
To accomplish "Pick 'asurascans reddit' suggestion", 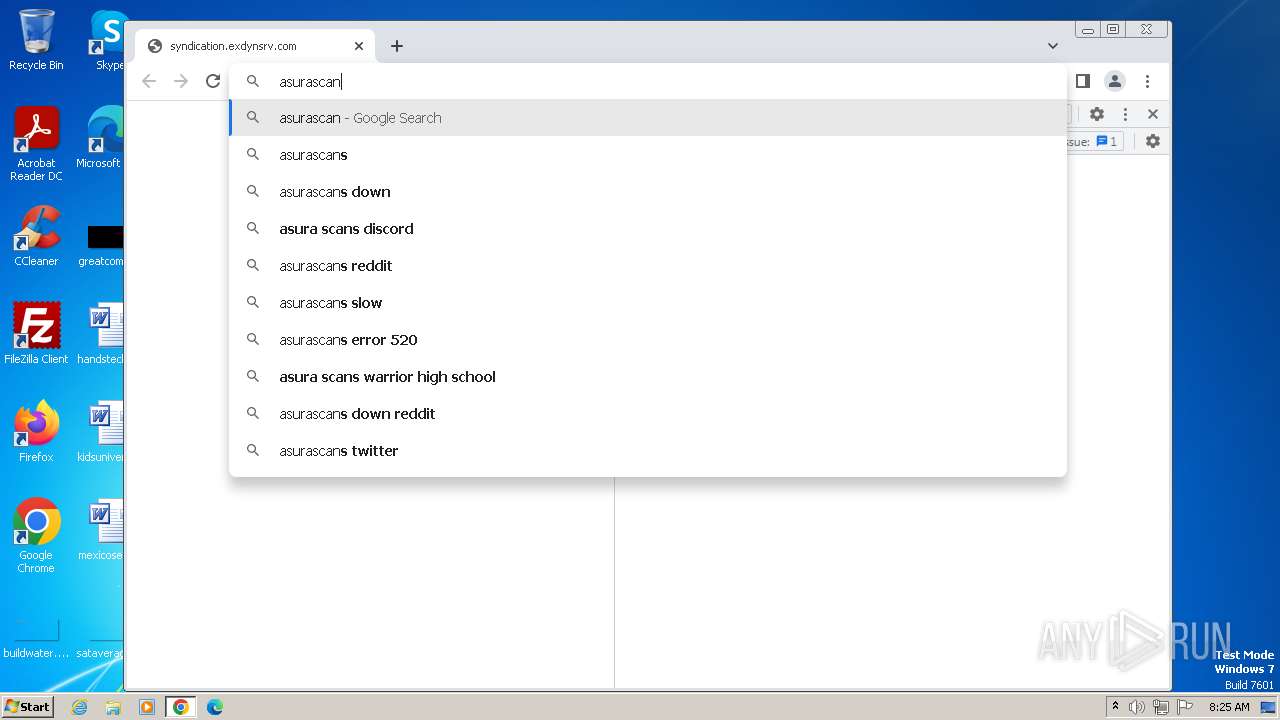I will point(648,266).
